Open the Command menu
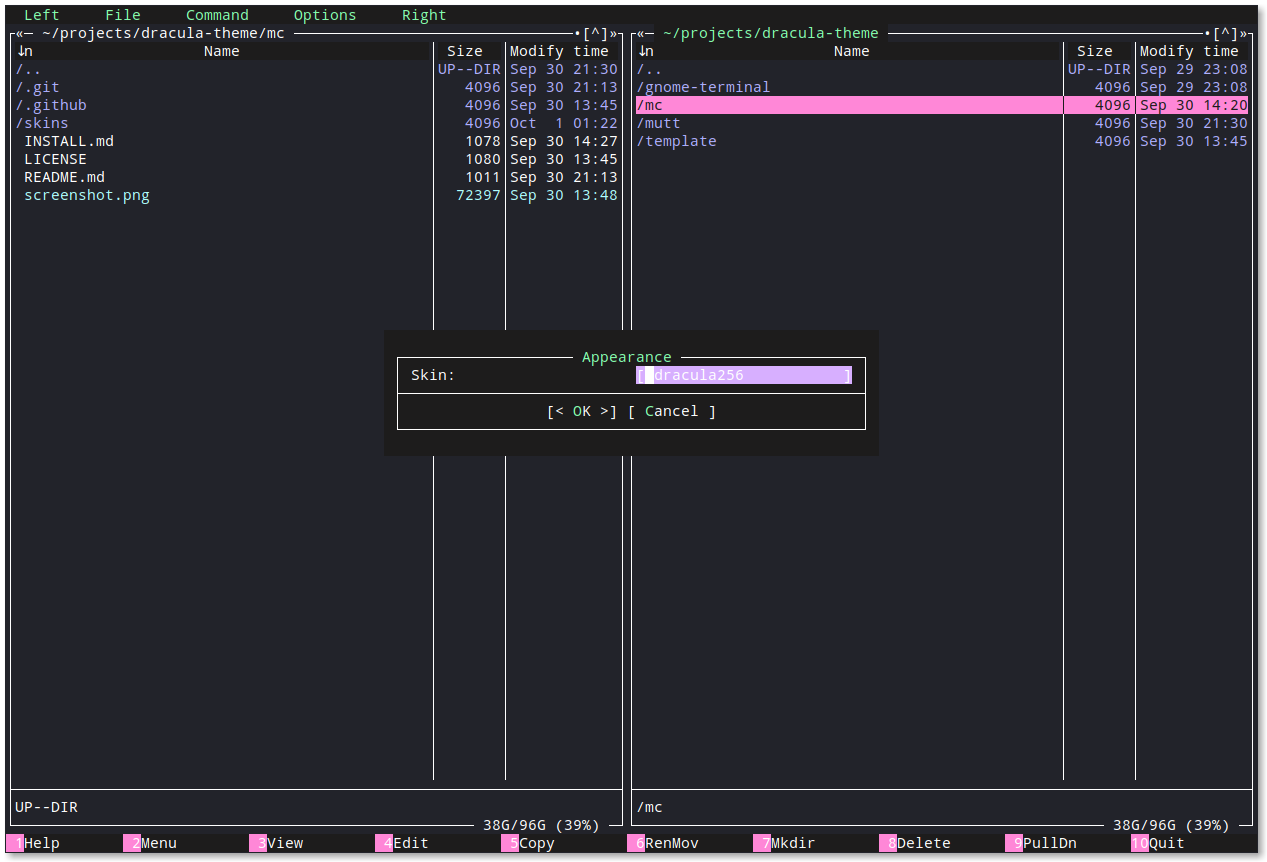 point(217,15)
